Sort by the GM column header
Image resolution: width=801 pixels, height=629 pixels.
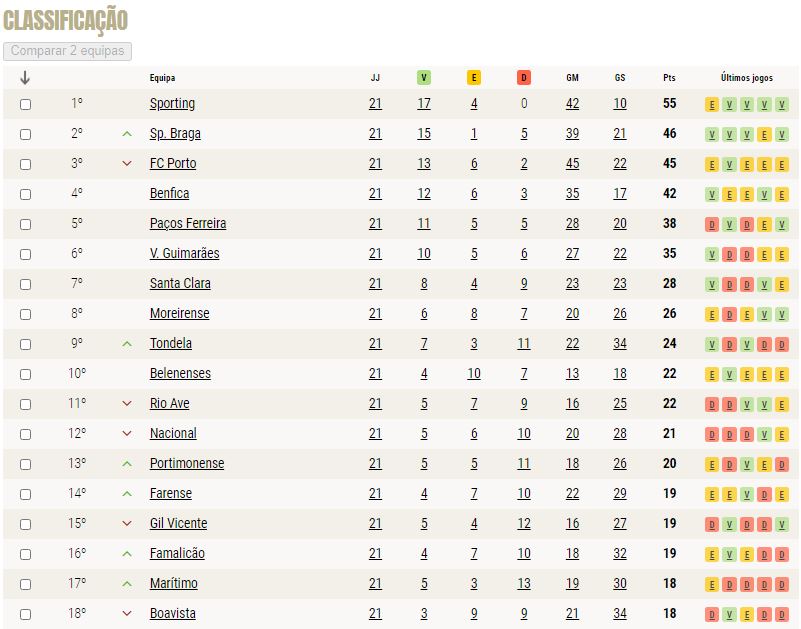point(572,78)
